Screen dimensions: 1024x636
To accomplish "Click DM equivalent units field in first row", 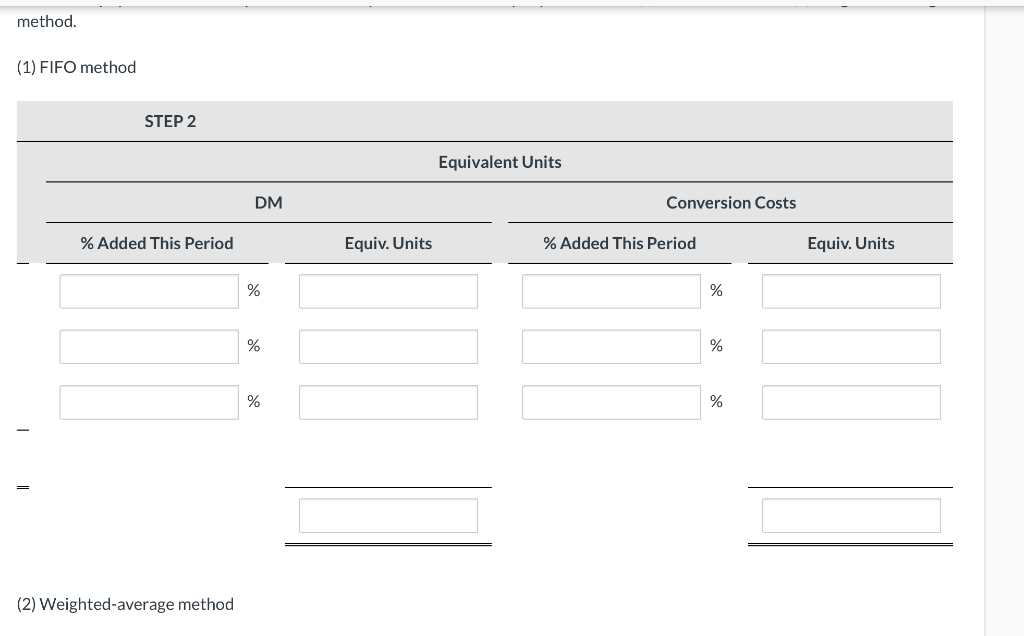I will point(389,291).
